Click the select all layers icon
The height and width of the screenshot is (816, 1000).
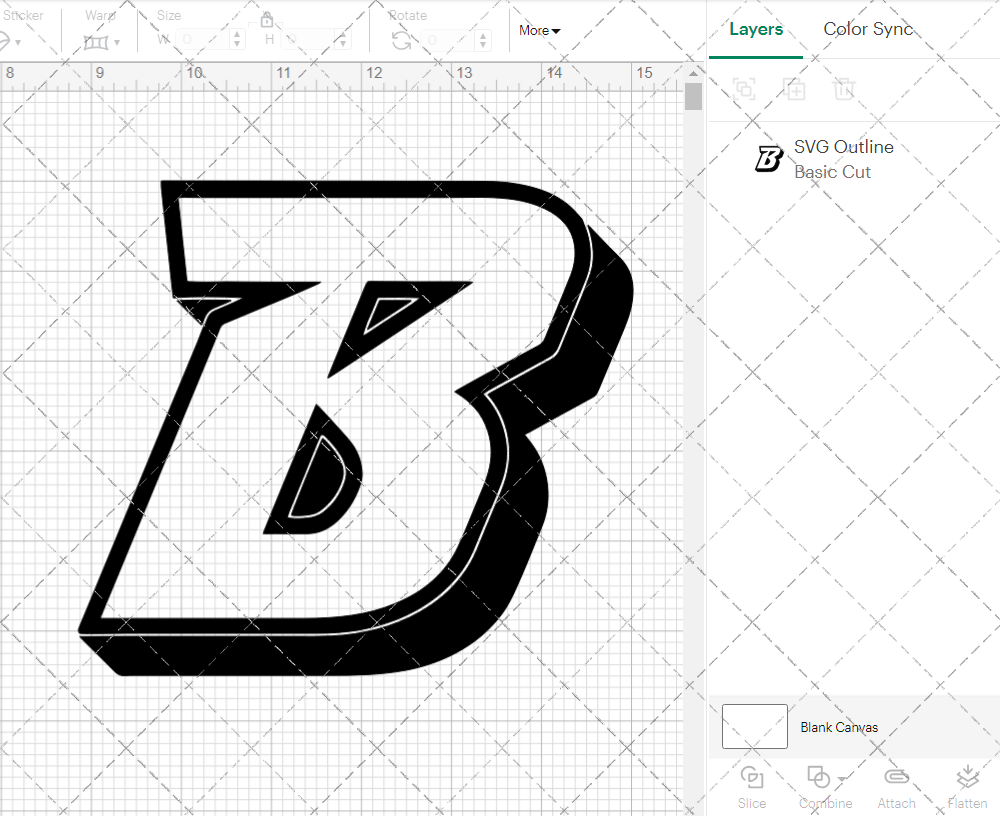click(744, 89)
